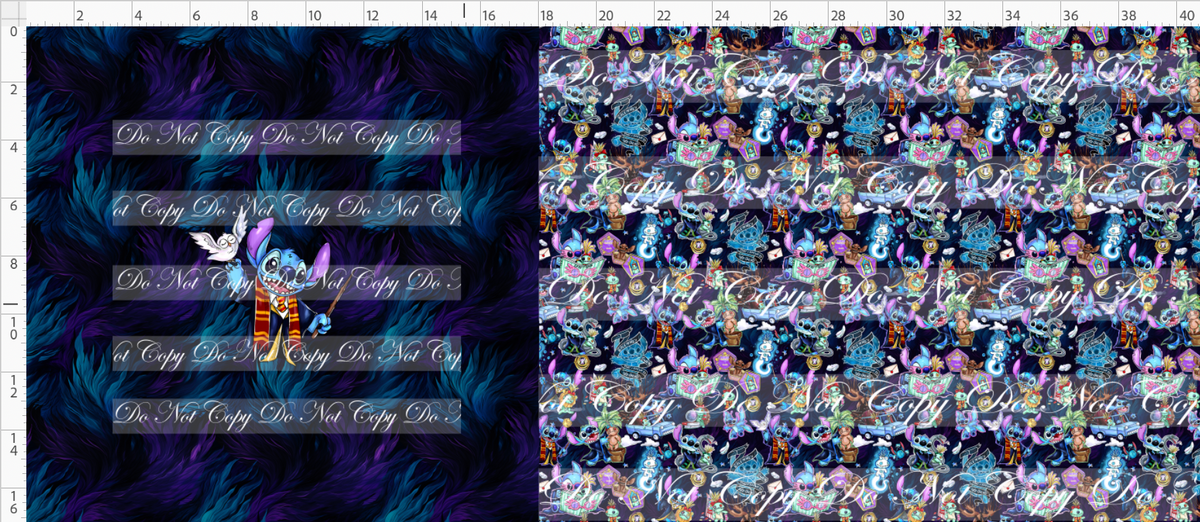Click the 24 mark on the horizontal ruler
This screenshot has width=1200, height=522.
pyautogui.click(x=722, y=17)
